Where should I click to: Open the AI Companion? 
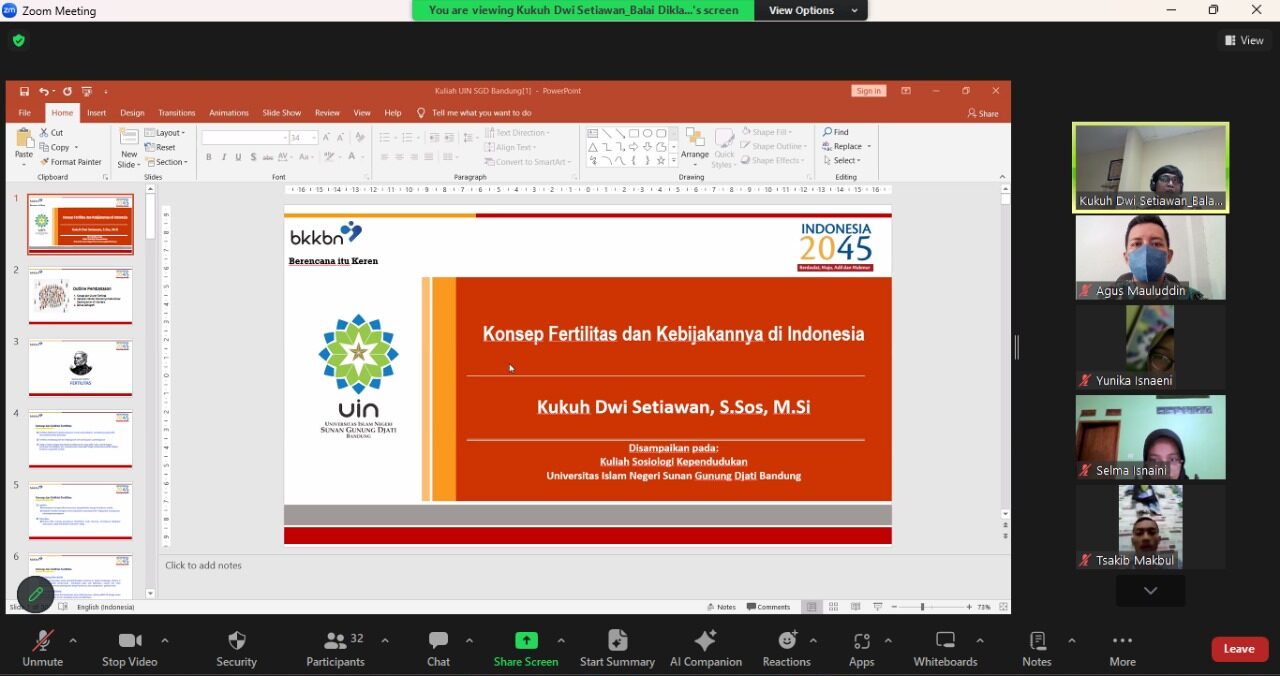(x=706, y=648)
